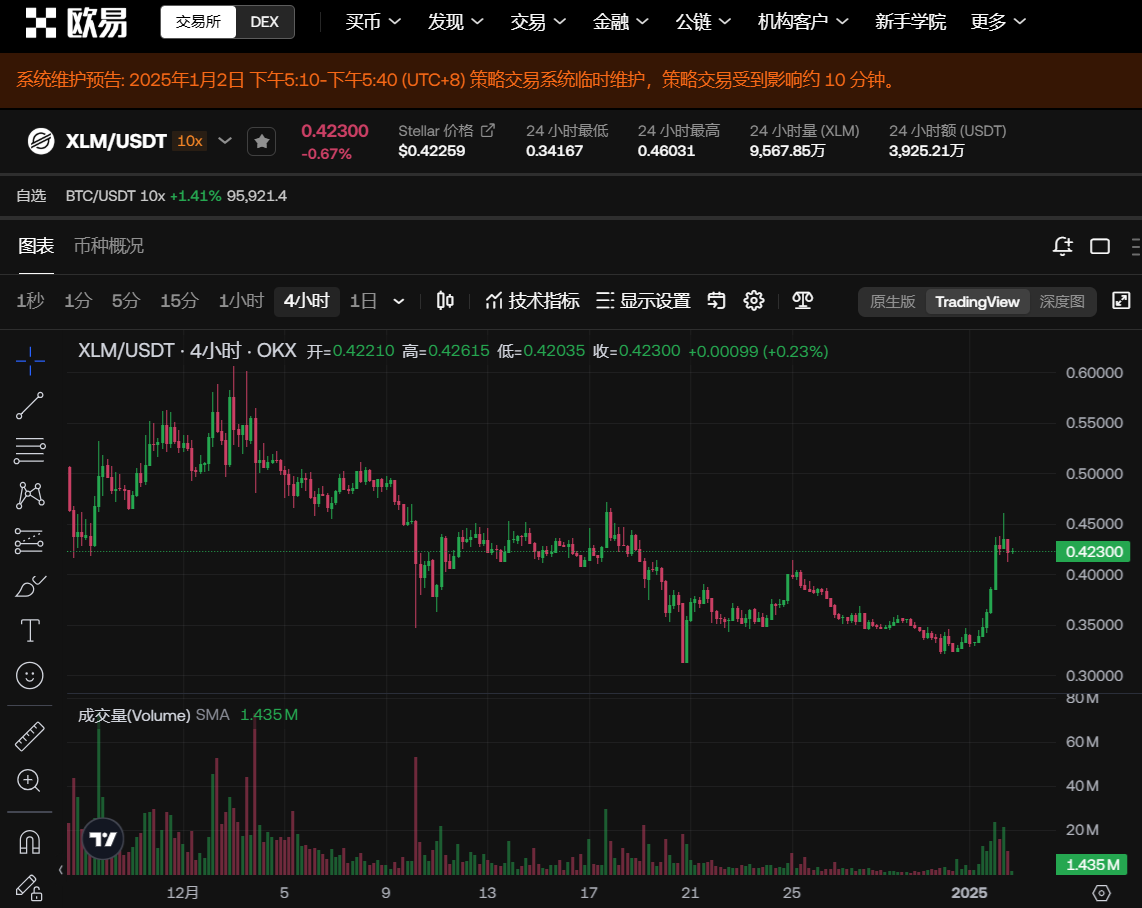Select the text annotation tool

pos(30,630)
